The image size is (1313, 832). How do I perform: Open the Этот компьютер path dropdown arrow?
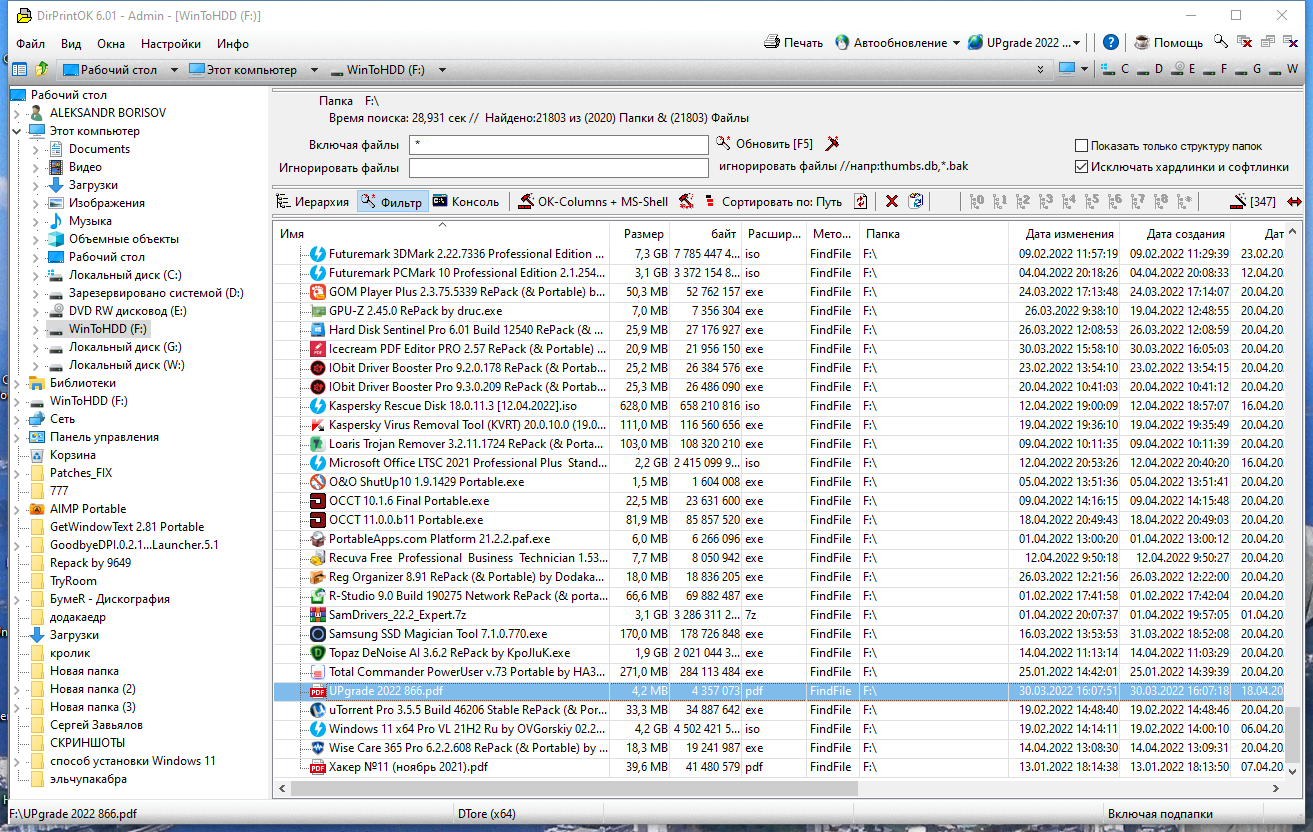pos(313,70)
